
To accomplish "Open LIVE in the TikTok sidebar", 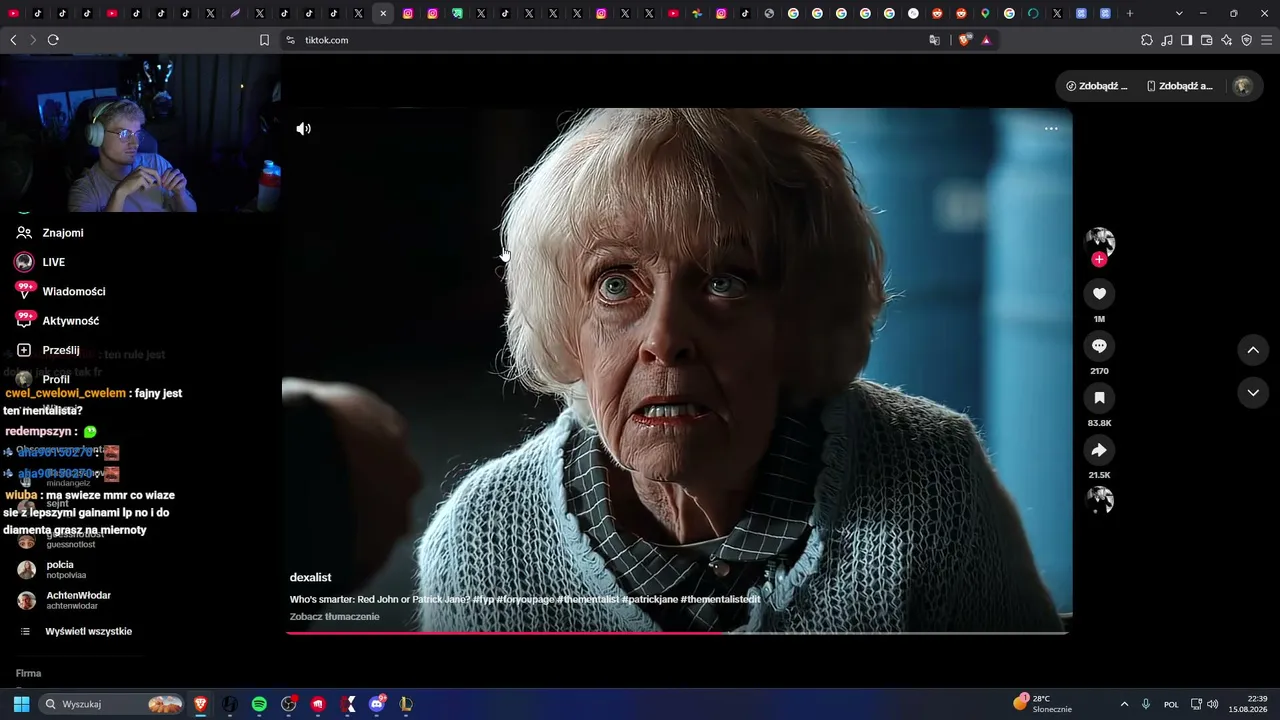I will coord(40,262).
